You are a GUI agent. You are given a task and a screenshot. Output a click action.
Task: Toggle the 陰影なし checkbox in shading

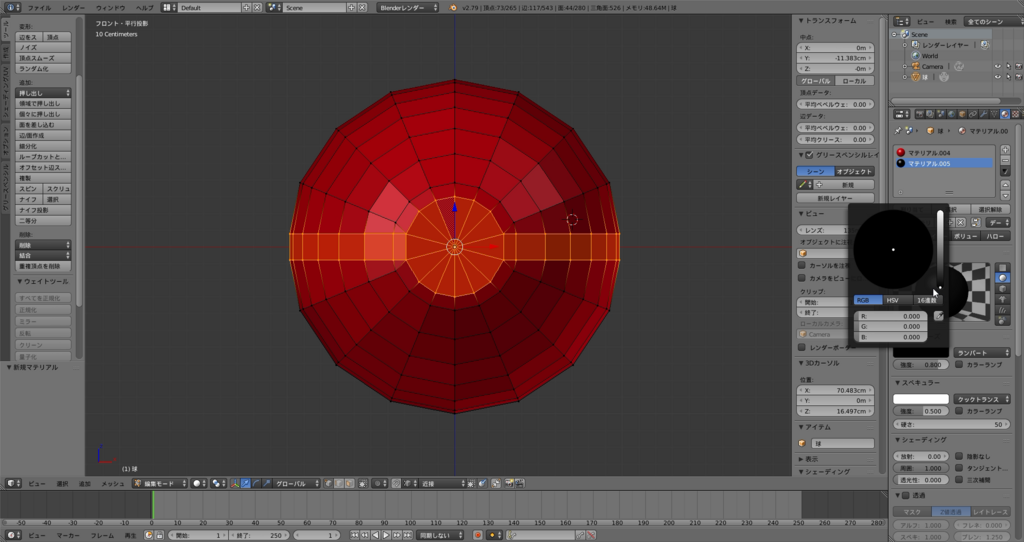coord(958,455)
